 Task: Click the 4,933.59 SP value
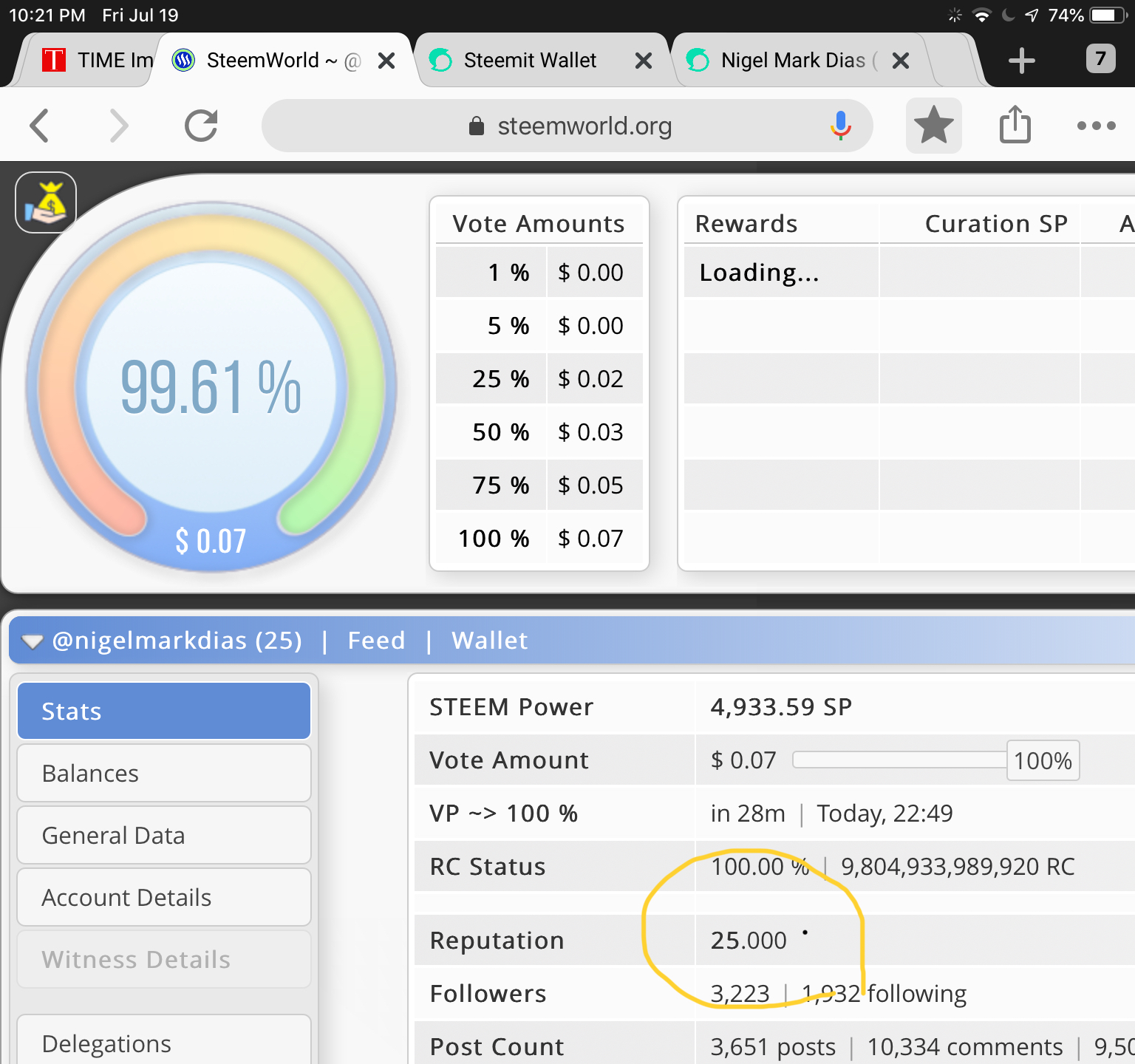(x=781, y=706)
